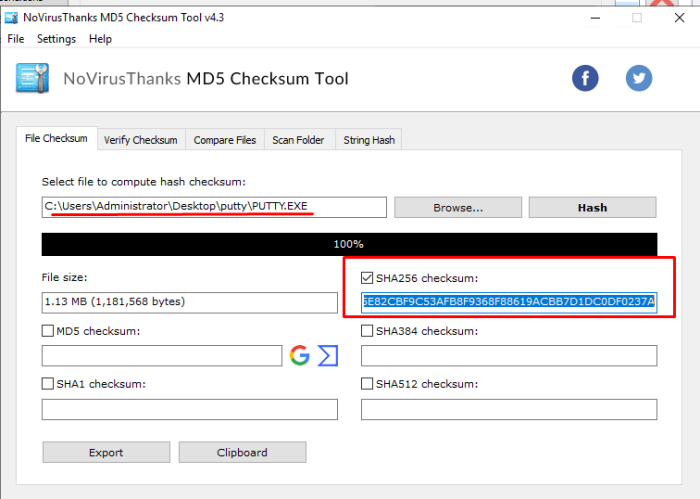
Task: Click the Browse... button
Action: pos(458,207)
